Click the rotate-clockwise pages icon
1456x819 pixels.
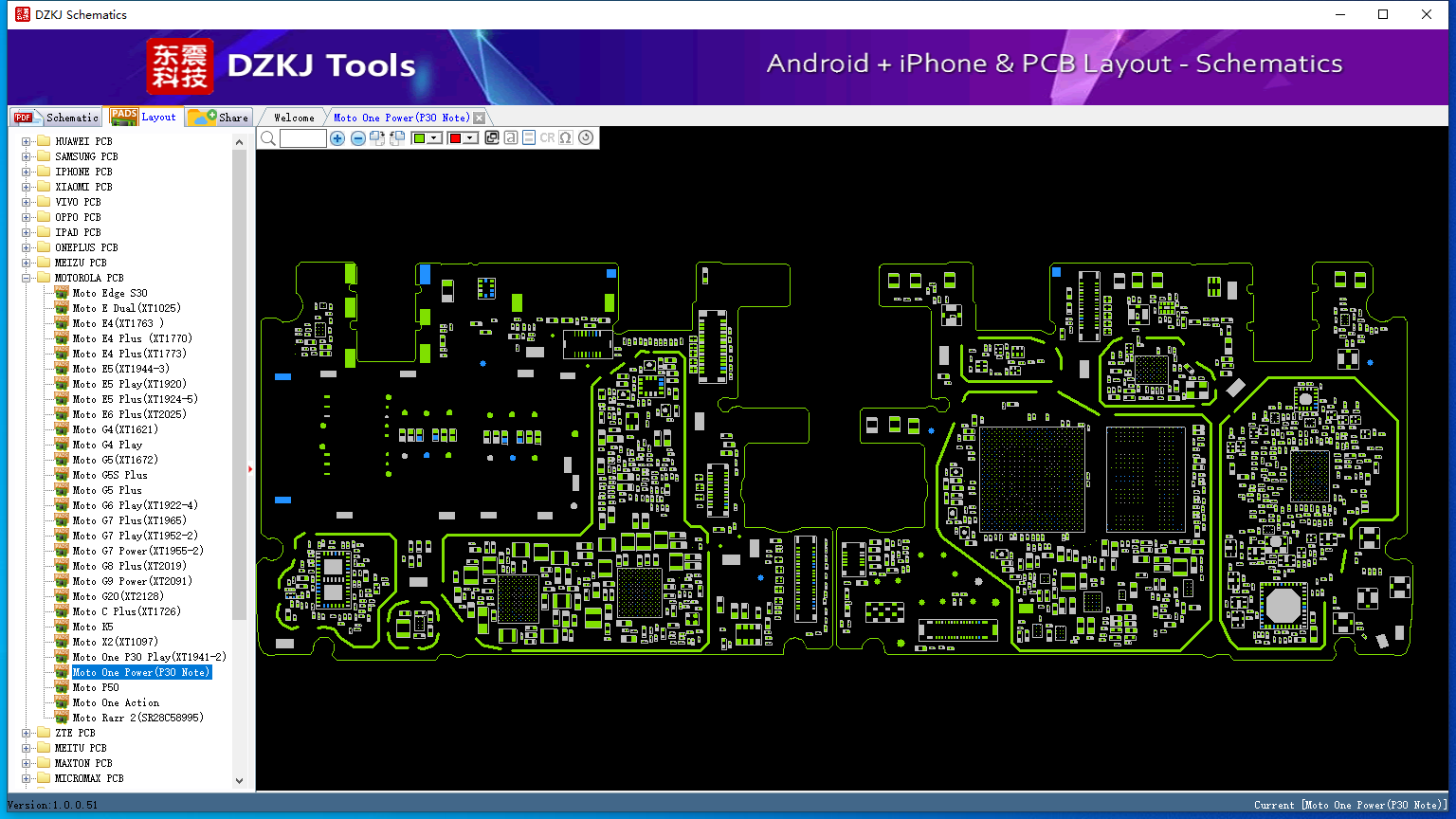[x=377, y=138]
